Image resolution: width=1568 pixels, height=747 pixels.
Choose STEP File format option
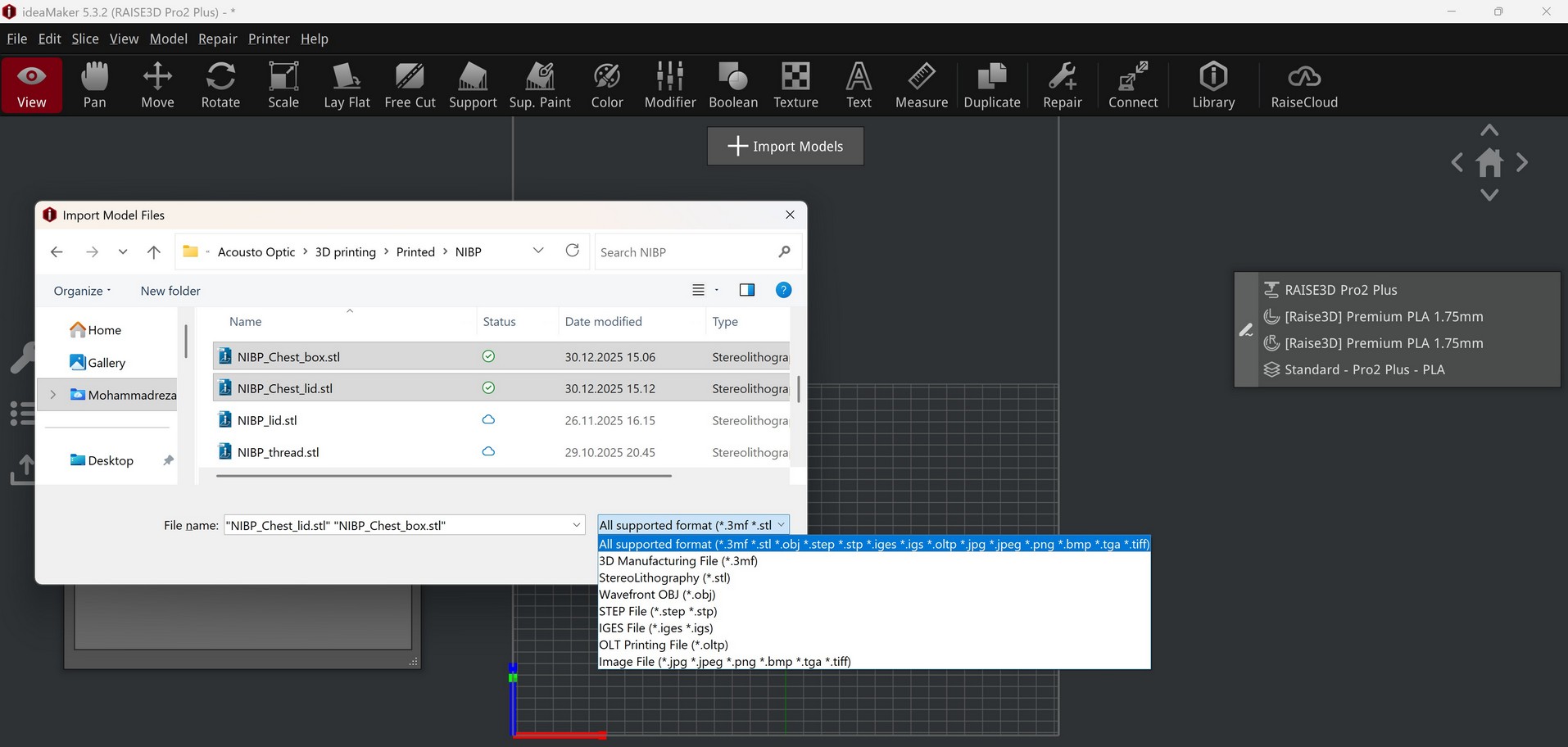click(658, 611)
